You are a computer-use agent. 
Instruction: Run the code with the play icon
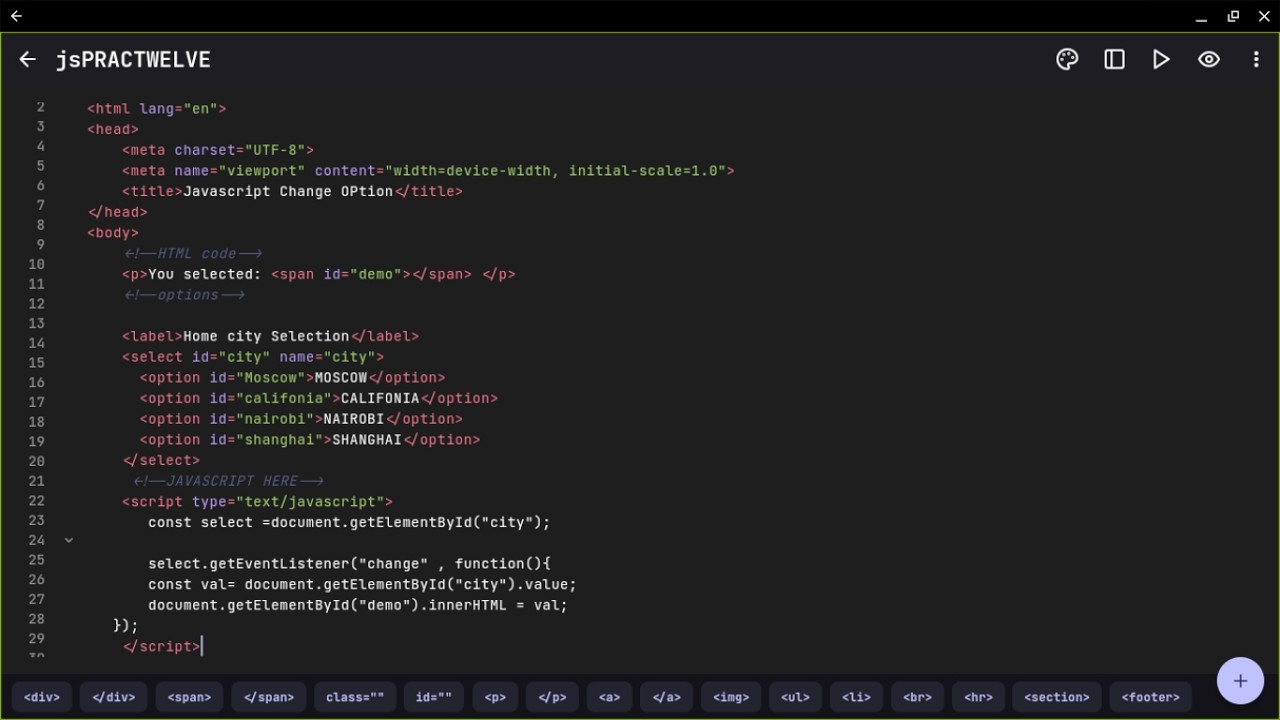pos(1161,60)
